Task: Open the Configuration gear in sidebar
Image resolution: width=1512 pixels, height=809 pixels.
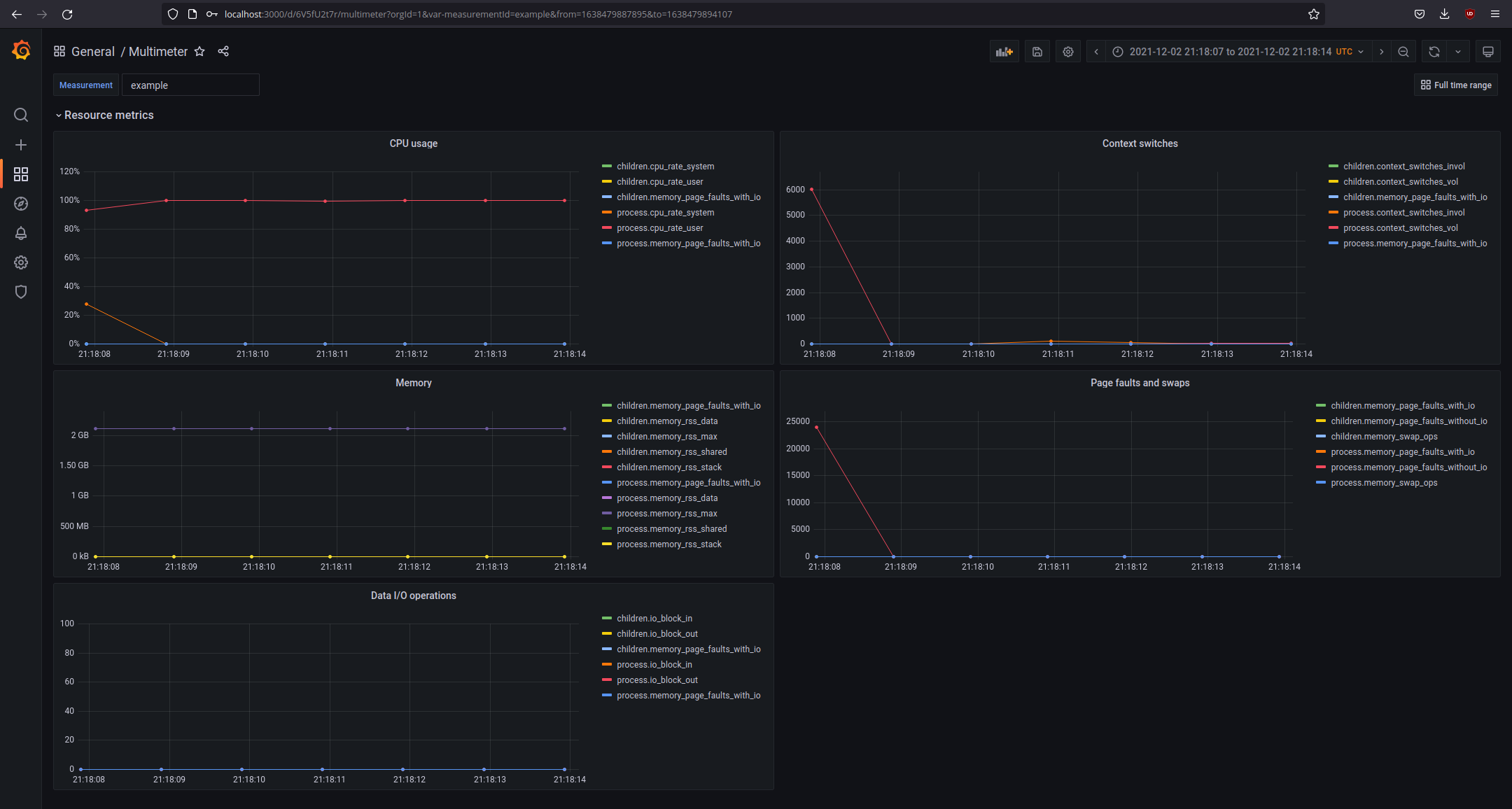Action: pyautogui.click(x=21, y=262)
